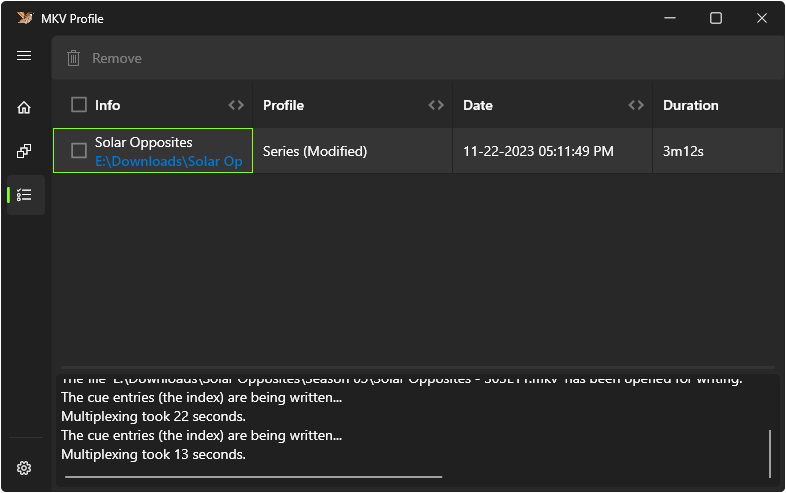
Task: Click the Remove trash can icon
Action: coord(74,58)
